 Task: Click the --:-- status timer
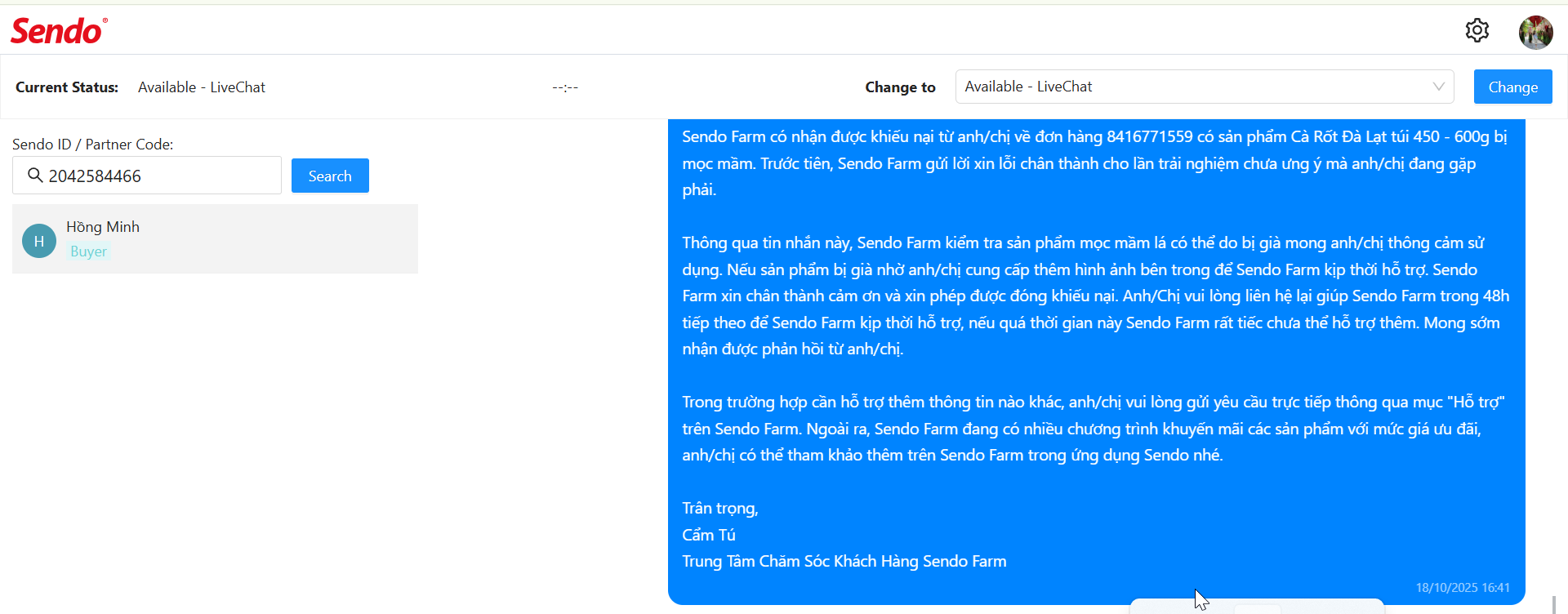(564, 87)
